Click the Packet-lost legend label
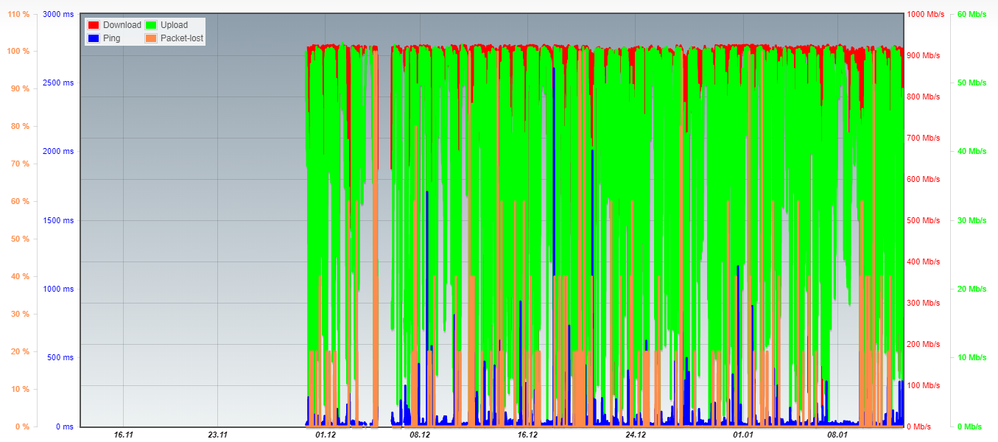 182,38
